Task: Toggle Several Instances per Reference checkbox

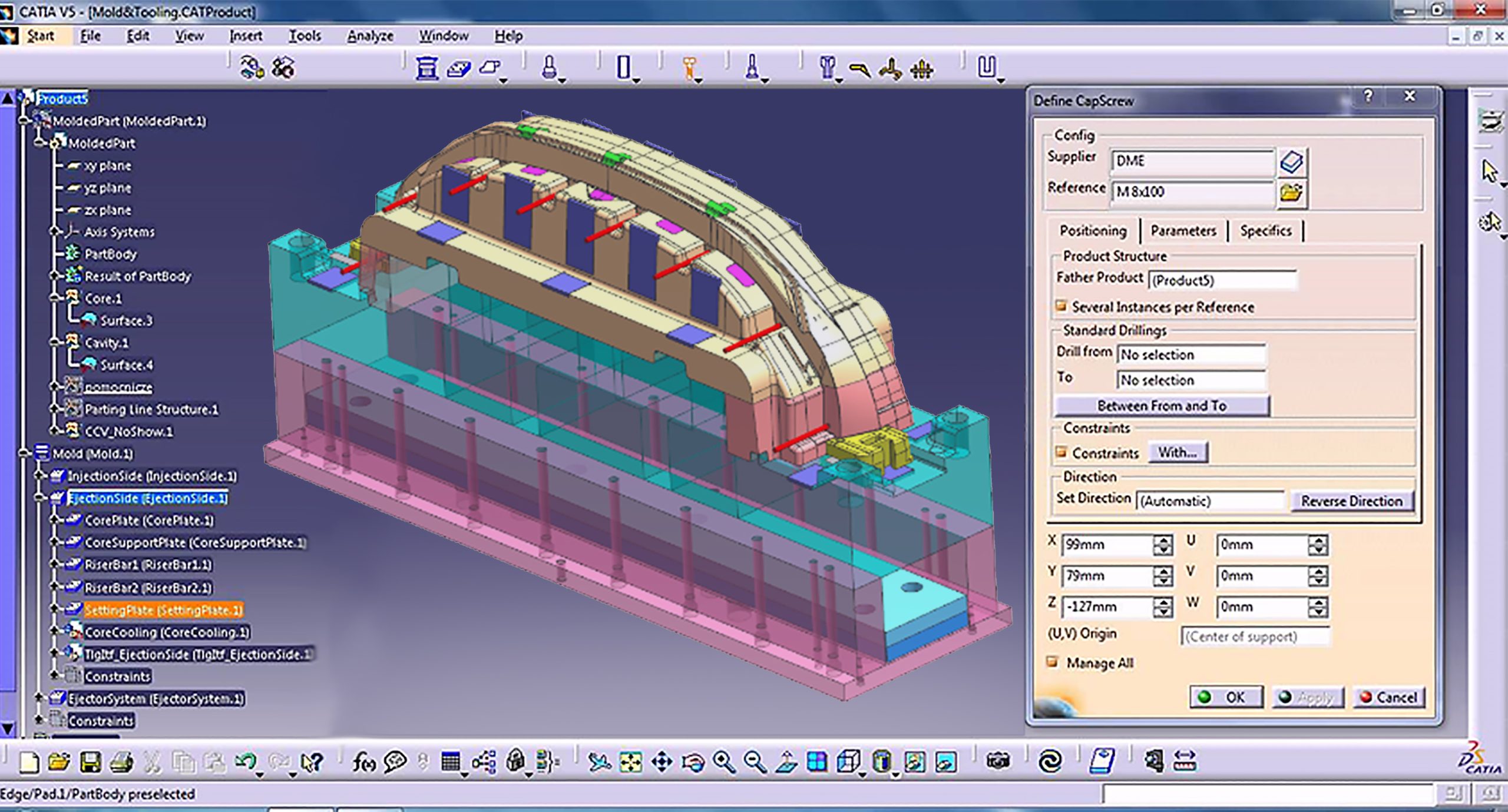Action: point(1061,306)
